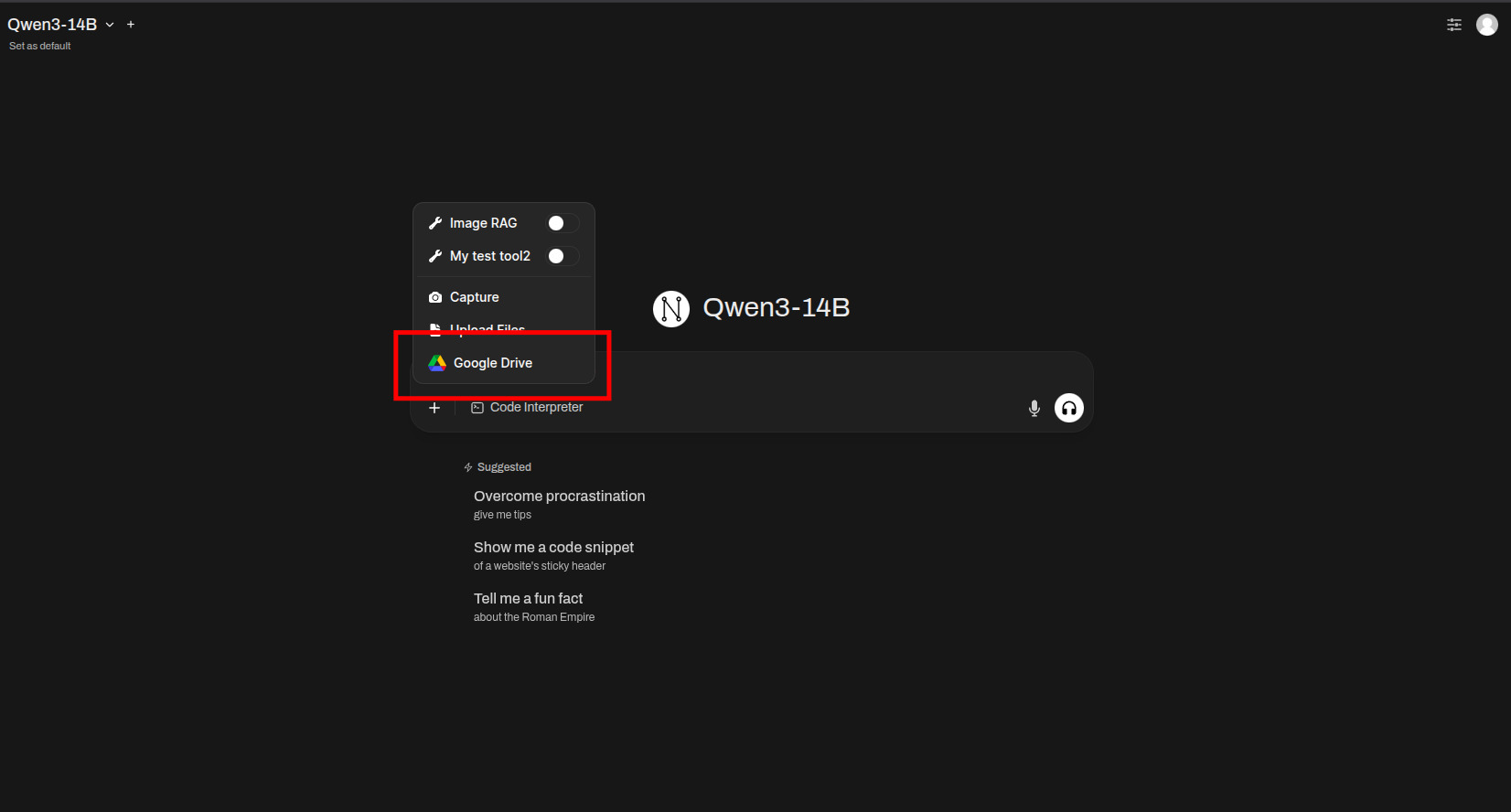Click the microphone voice input icon
1511x812 pixels.
1034,408
